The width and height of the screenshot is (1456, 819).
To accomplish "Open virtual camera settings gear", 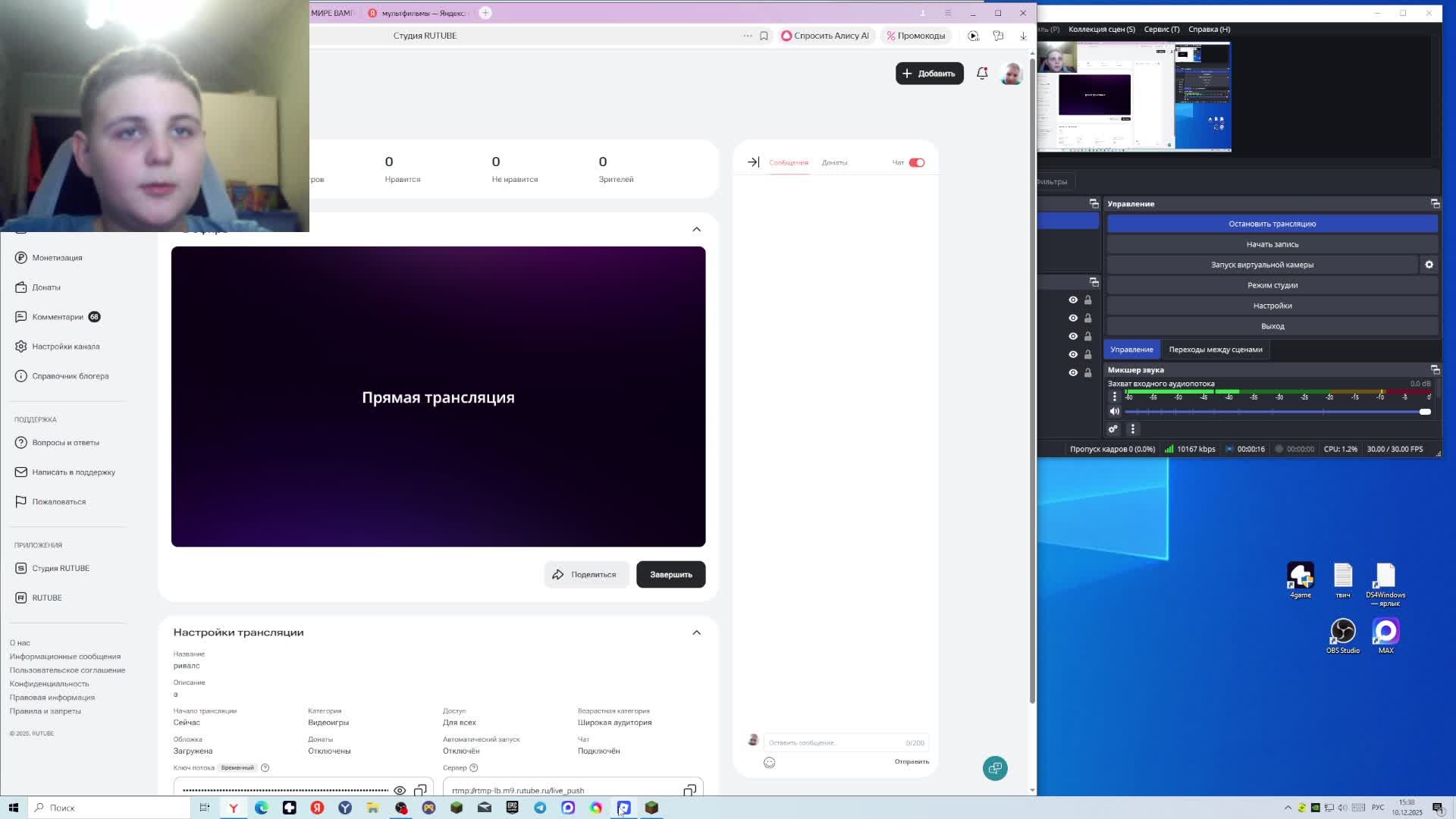I will tap(1429, 265).
